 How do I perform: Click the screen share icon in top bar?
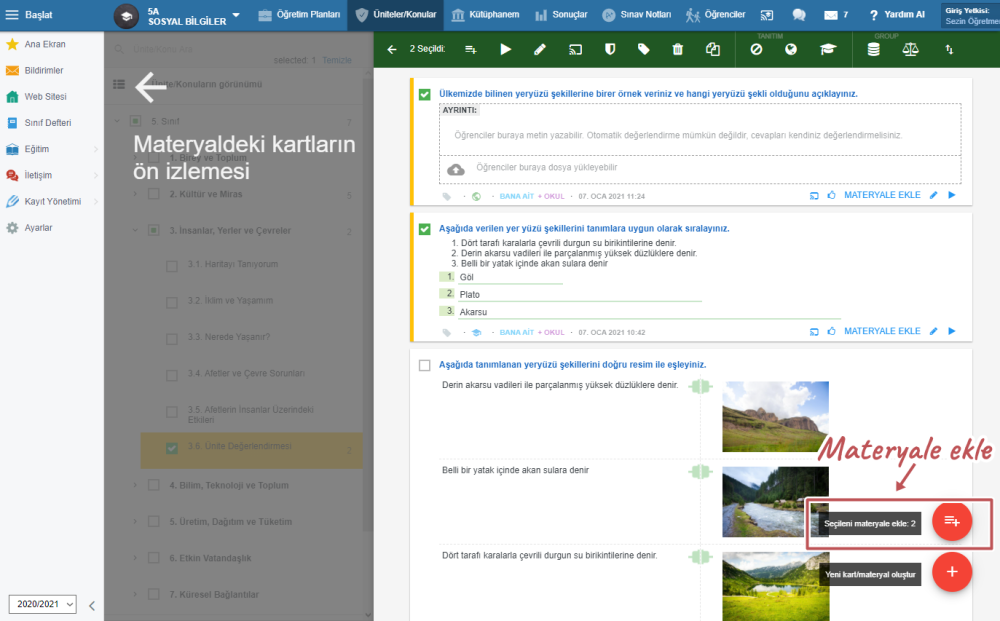point(767,15)
